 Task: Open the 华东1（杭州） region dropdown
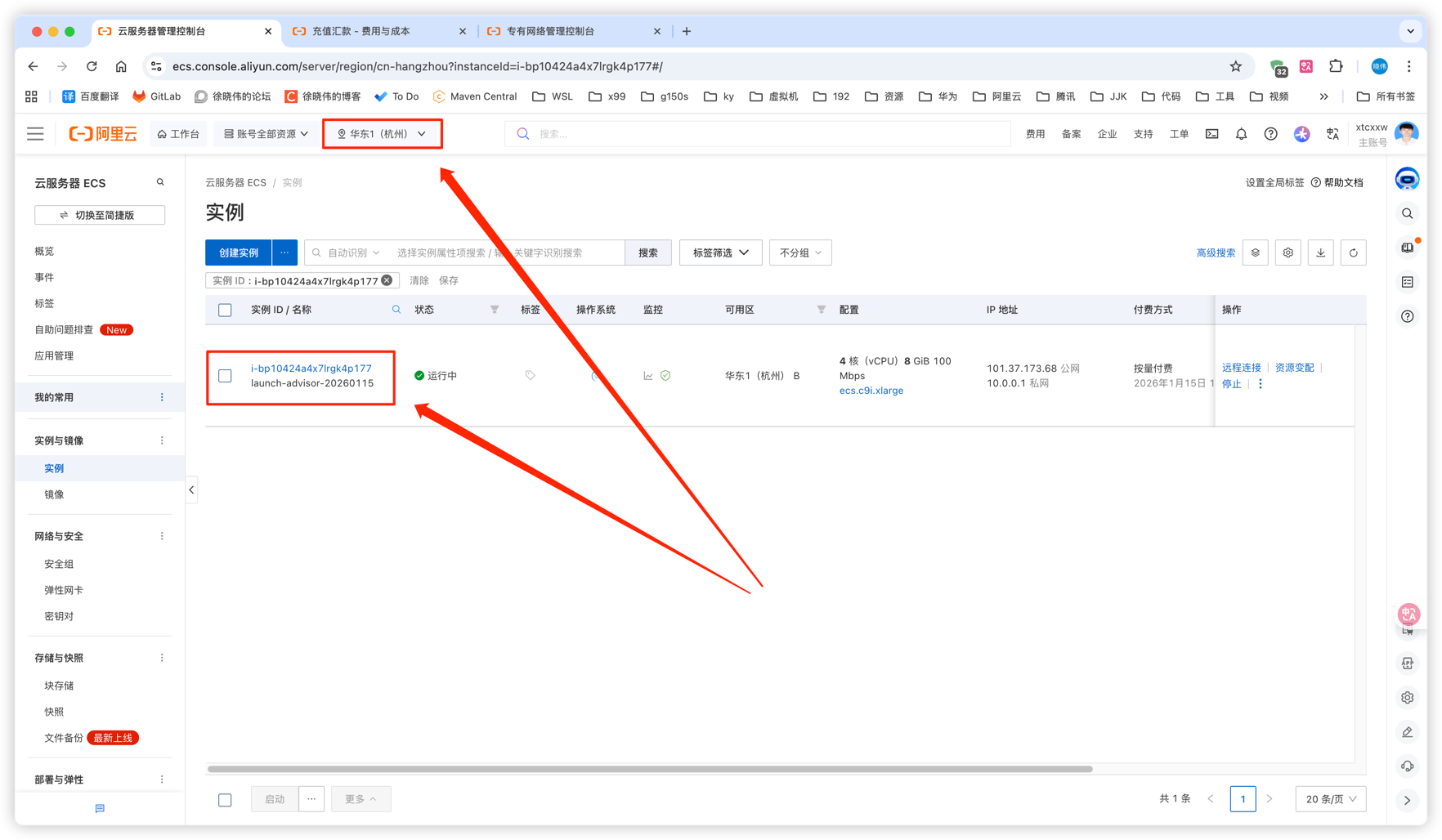[382, 134]
